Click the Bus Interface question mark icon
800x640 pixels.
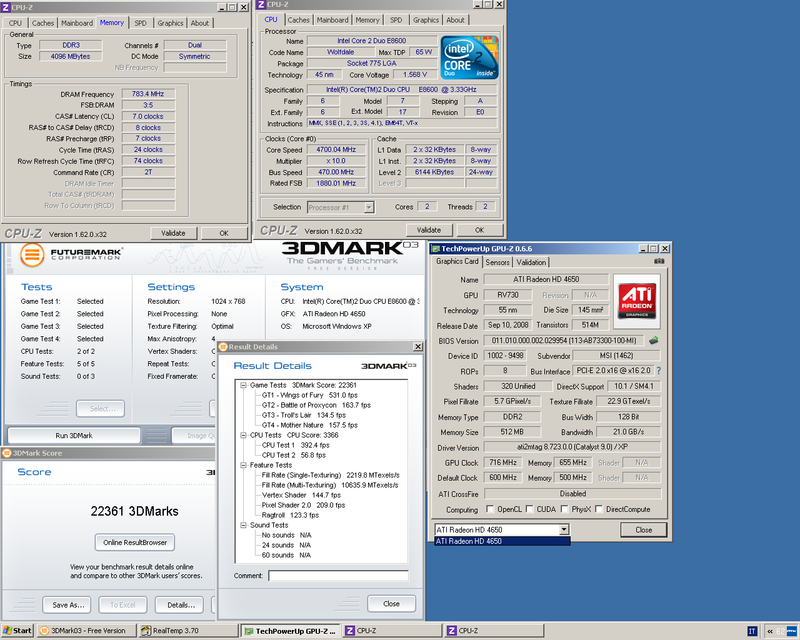coord(659,371)
